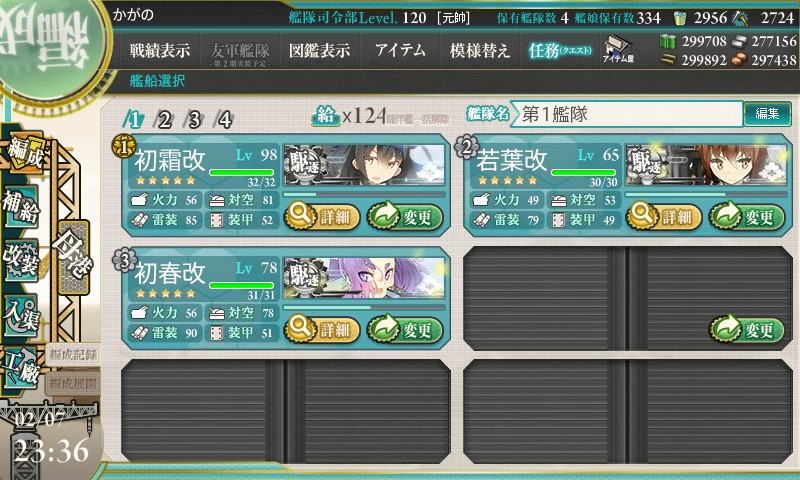Open the 入渠 docking sidebar icon

pos(21,315)
